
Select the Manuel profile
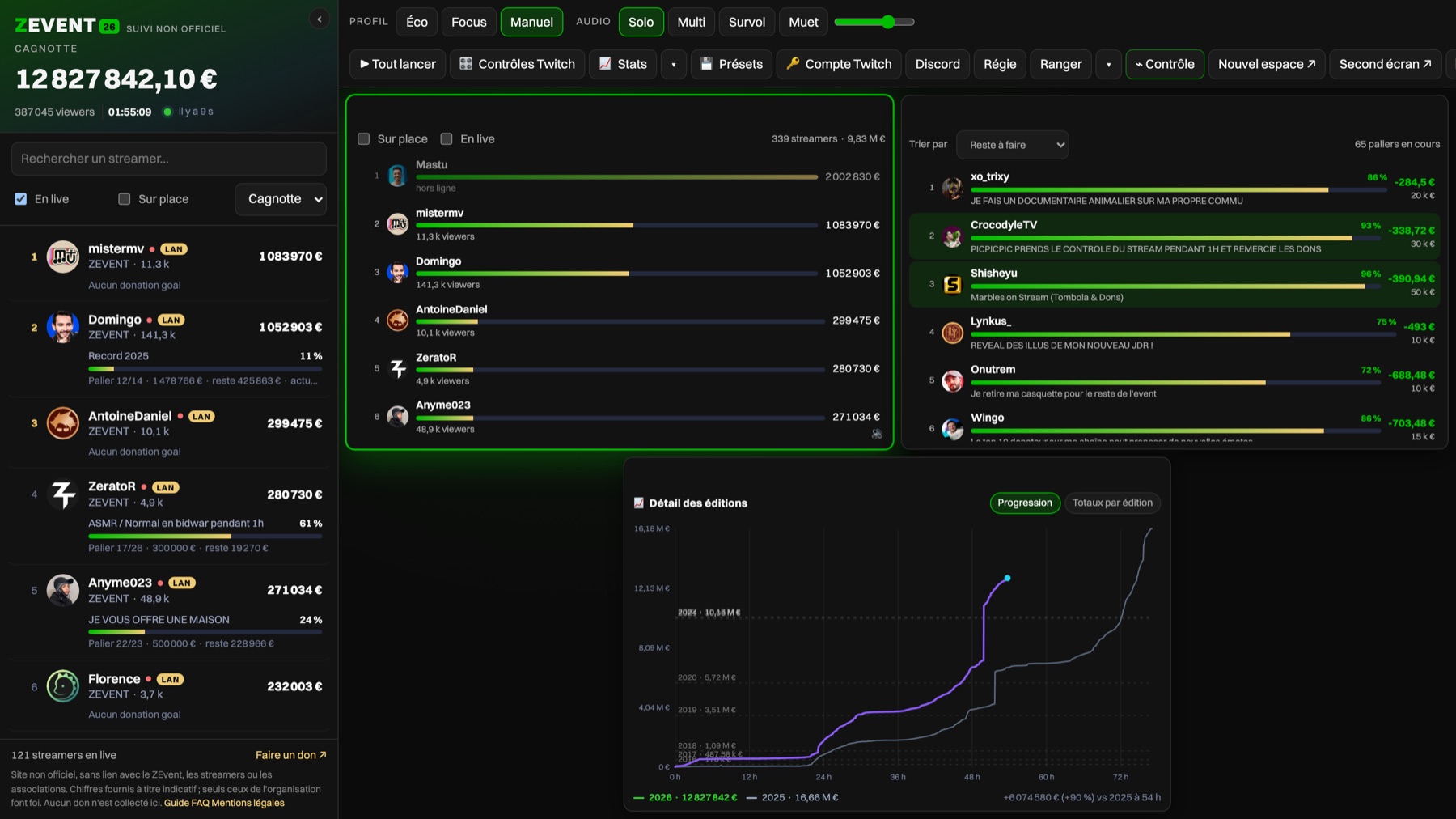(x=531, y=22)
